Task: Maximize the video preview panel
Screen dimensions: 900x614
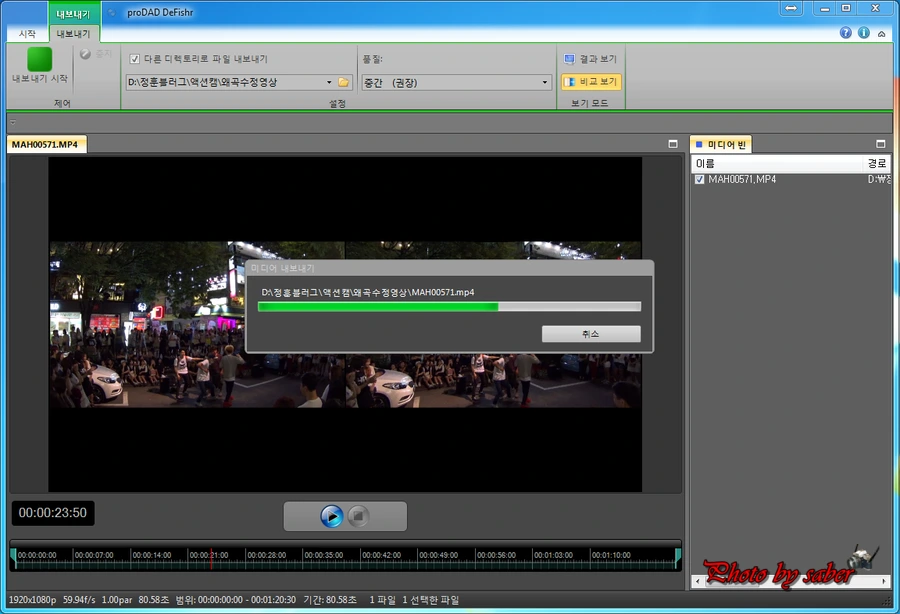Action: (673, 144)
